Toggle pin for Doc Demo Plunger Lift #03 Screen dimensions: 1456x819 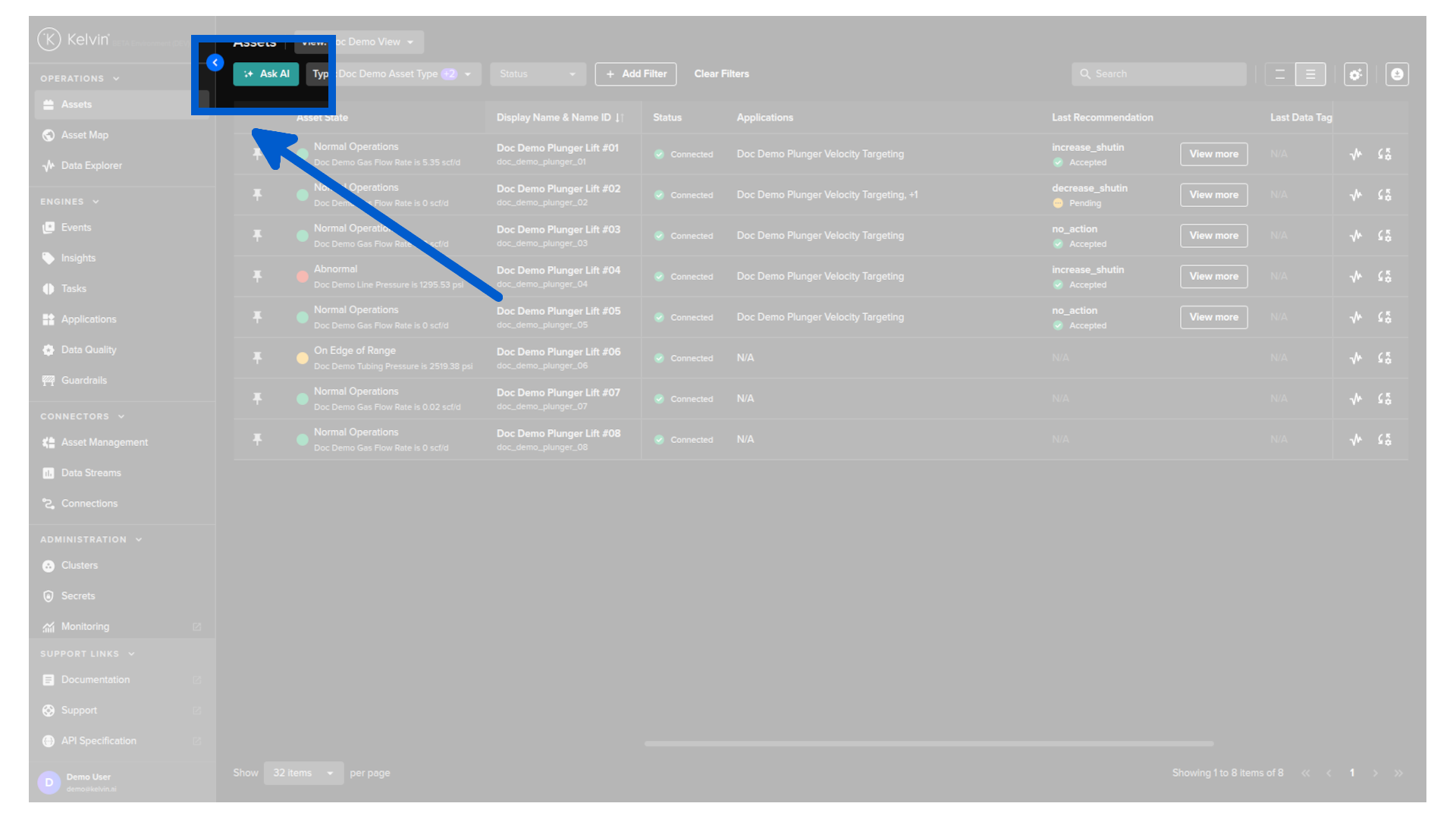pos(257,236)
